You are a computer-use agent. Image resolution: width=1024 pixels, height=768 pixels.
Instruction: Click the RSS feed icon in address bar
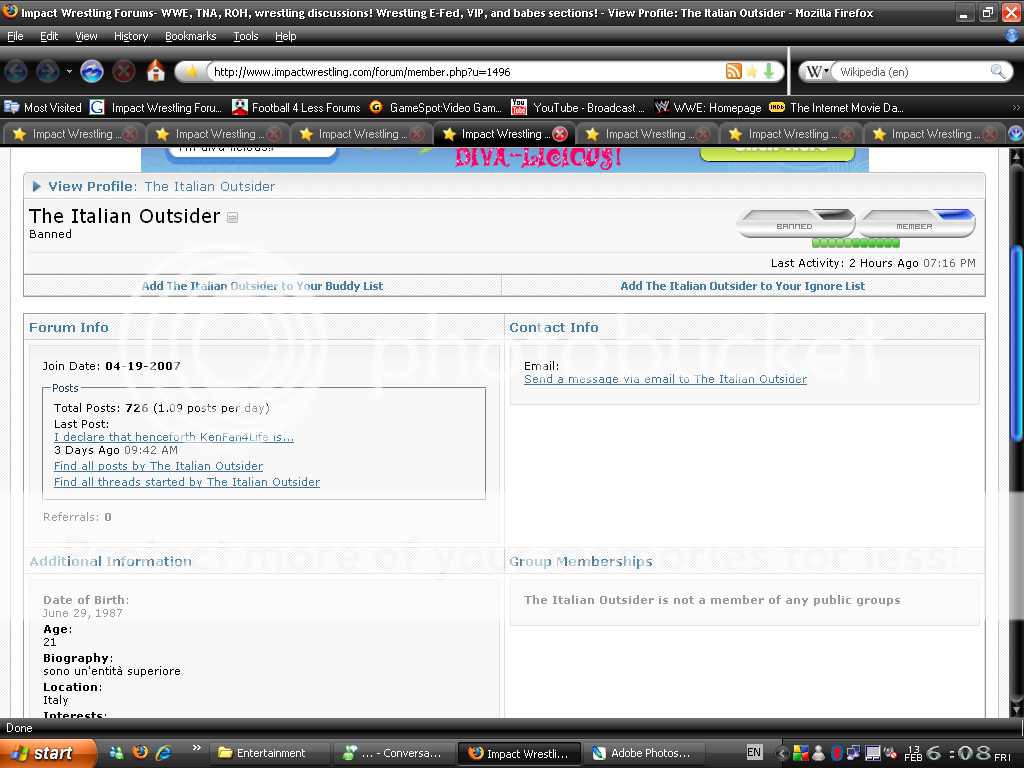[x=733, y=71]
